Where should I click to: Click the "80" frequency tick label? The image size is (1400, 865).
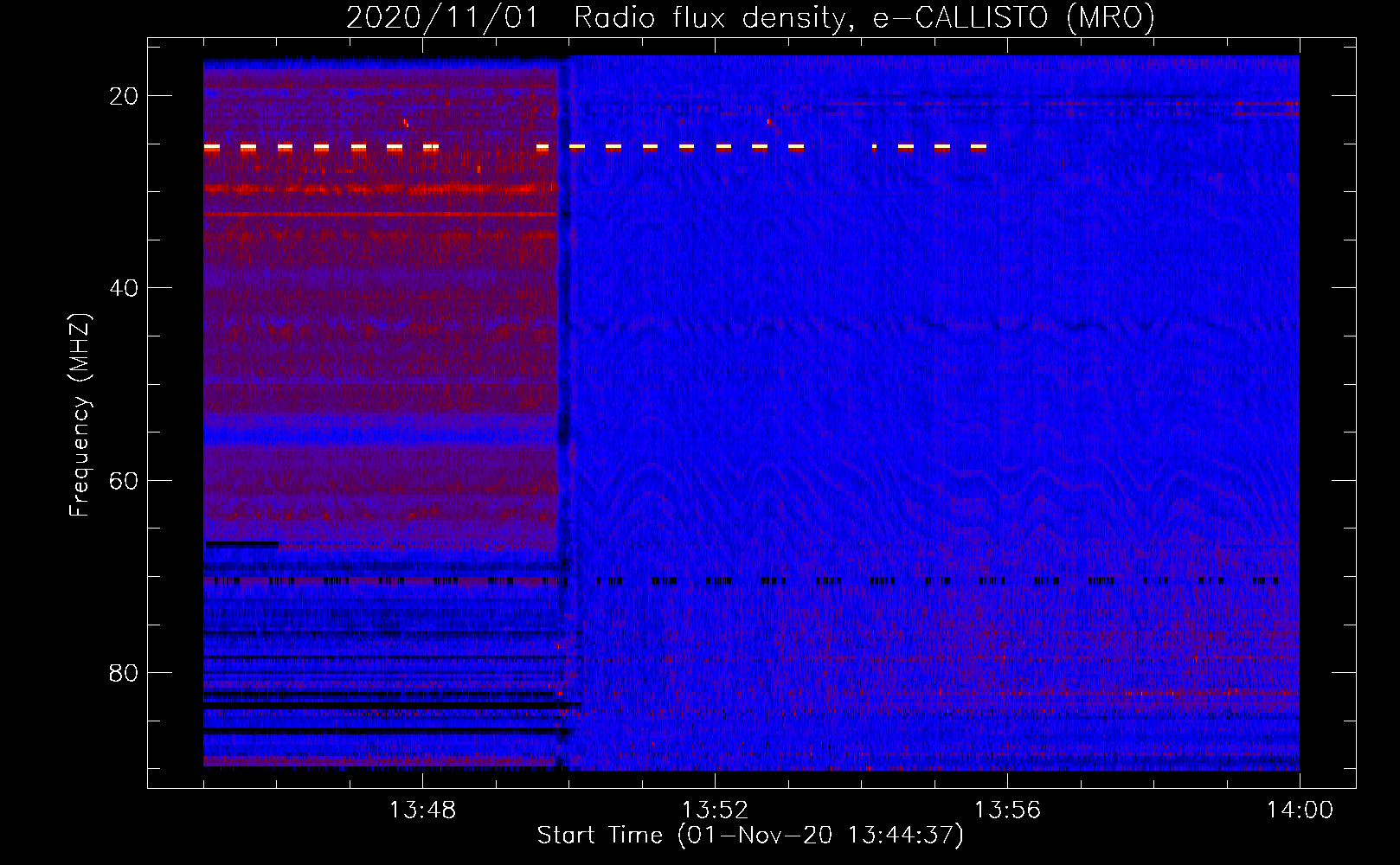click(x=125, y=672)
